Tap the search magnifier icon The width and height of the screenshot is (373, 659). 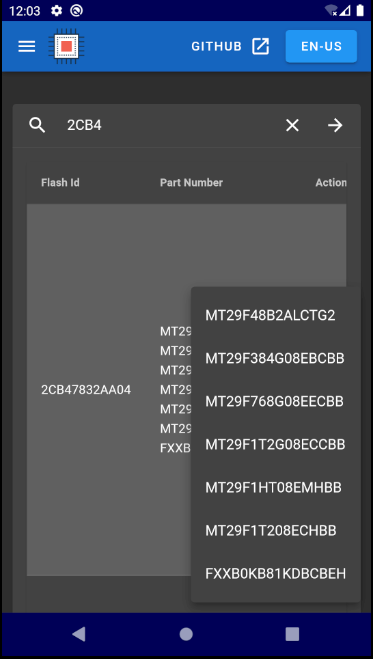click(37, 125)
